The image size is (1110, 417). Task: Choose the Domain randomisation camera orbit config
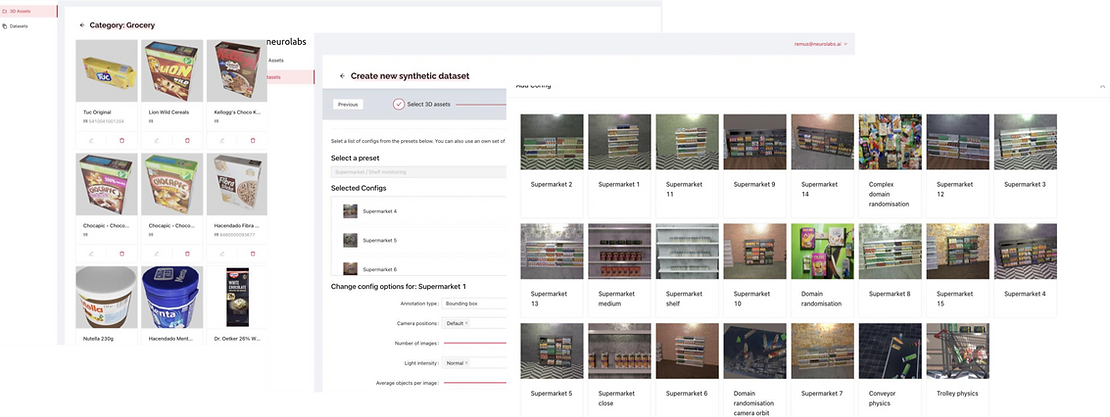pyautogui.click(x=755, y=370)
